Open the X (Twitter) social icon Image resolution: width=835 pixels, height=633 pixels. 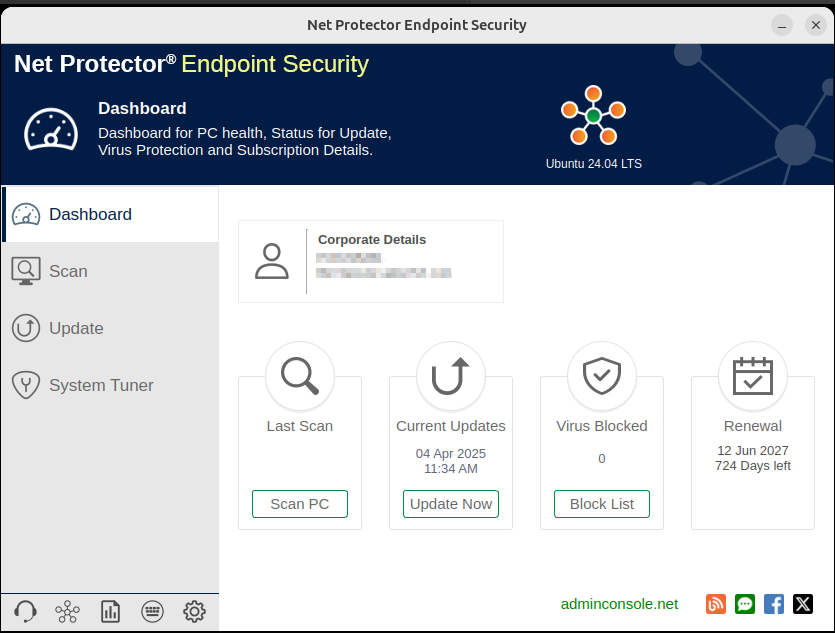coord(802,604)
